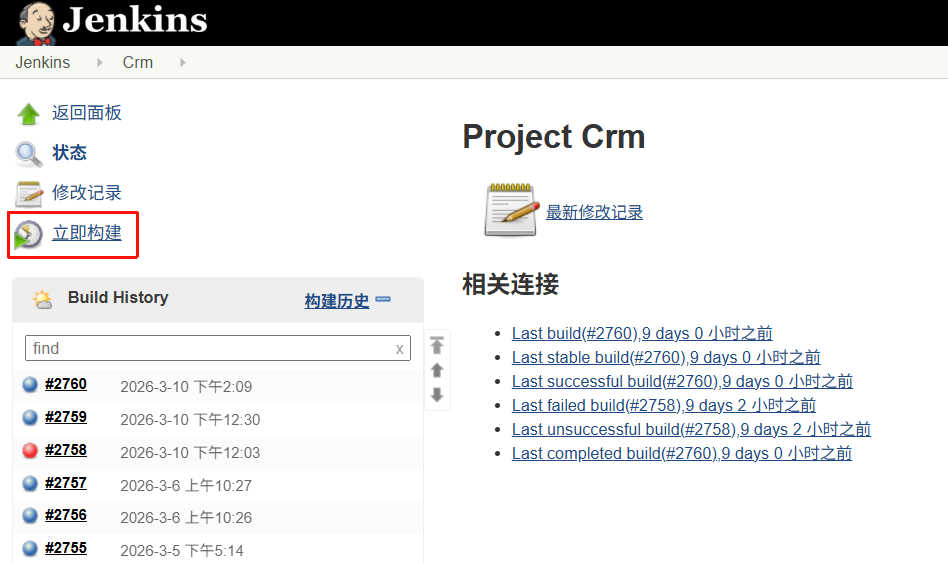
Task: Click the red status ball of #2758
Action: click(30, 451)
